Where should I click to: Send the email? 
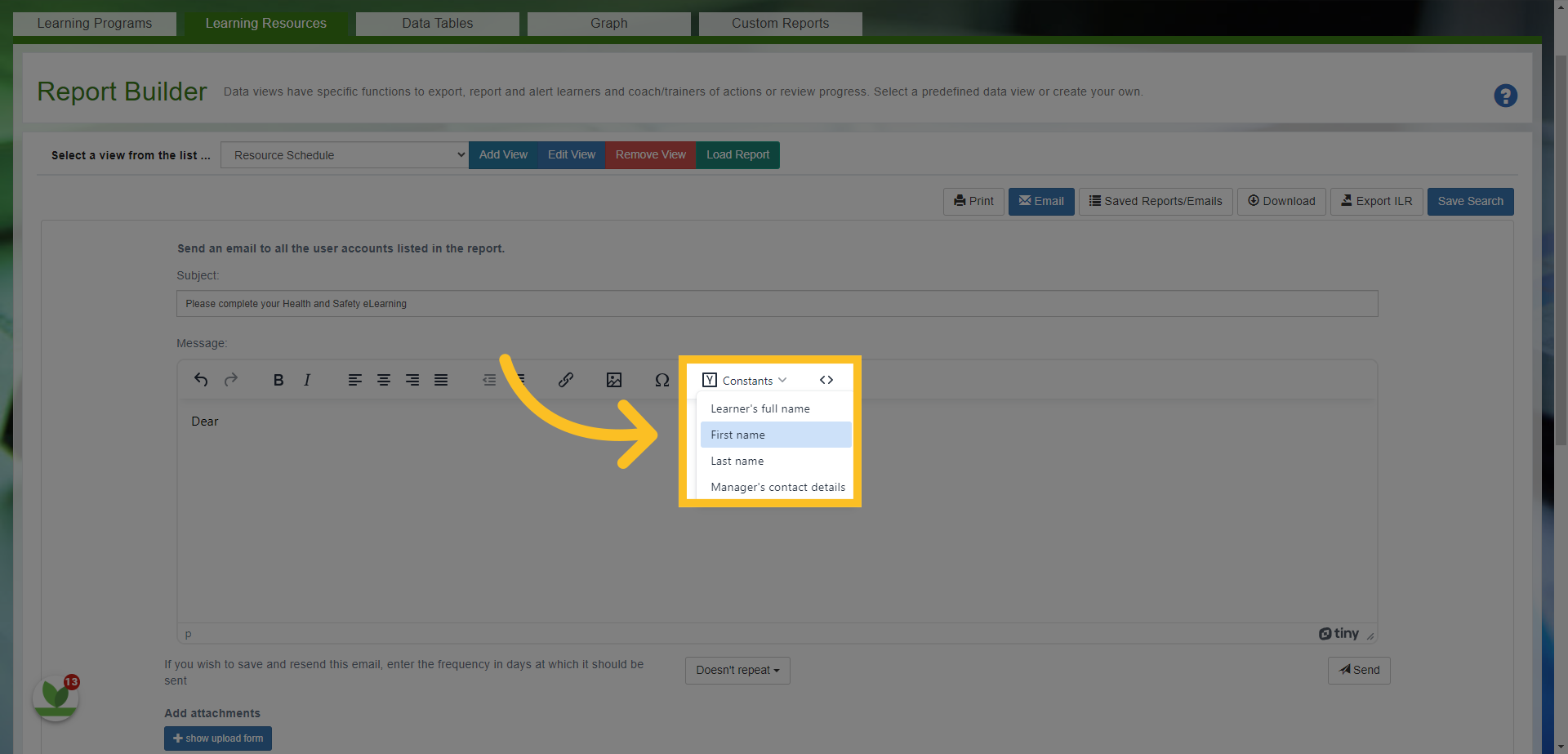tap(1359, 671)
